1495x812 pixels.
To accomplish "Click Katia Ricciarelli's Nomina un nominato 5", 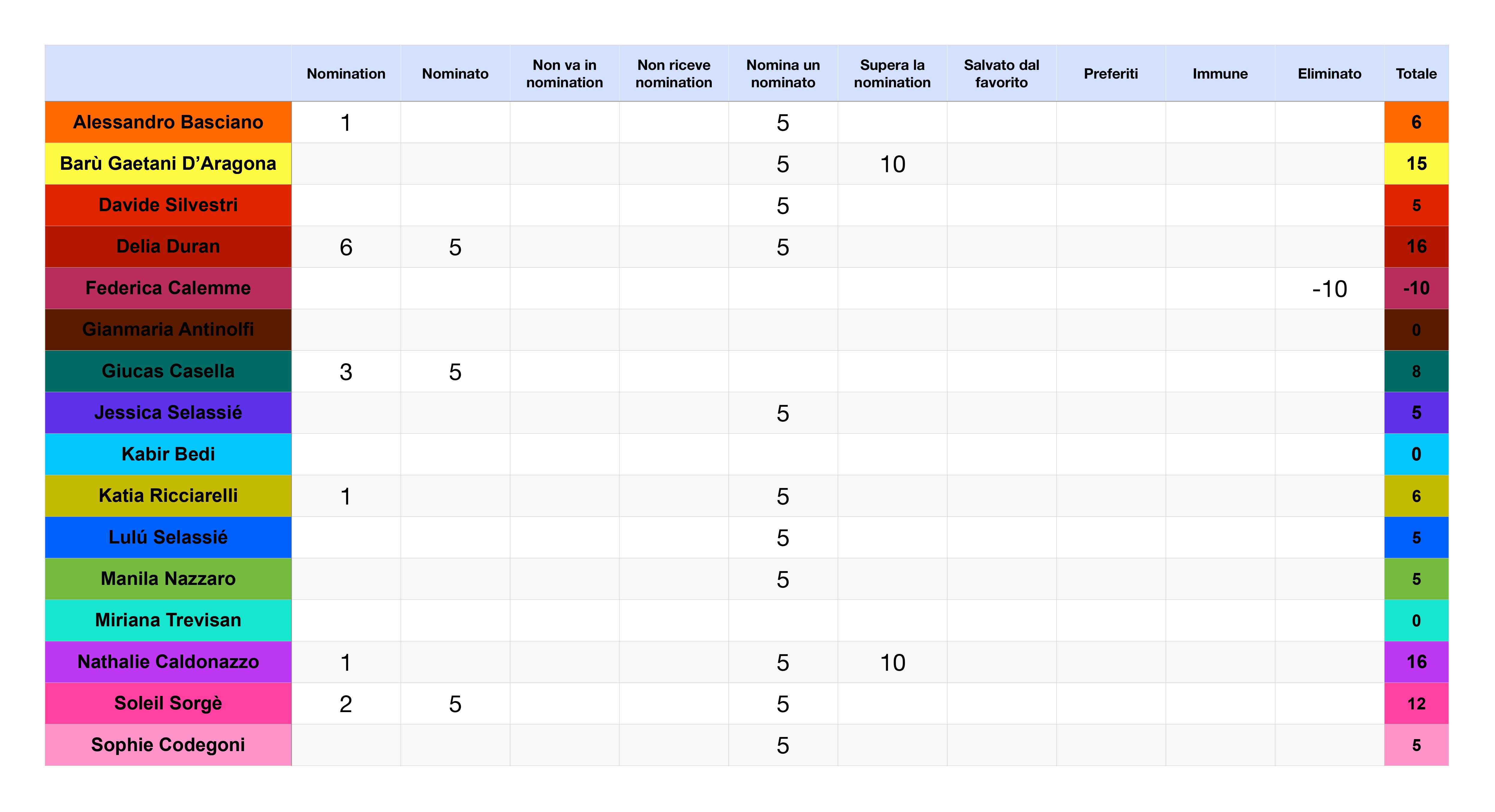I will [x=783, y=496].
